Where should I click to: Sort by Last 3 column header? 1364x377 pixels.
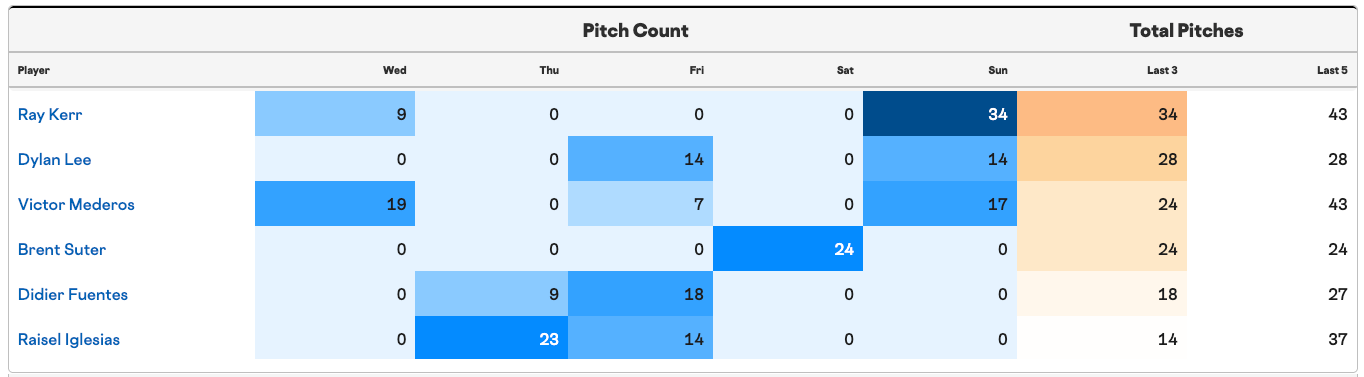pyautogui.click(x=1161, y=70)
